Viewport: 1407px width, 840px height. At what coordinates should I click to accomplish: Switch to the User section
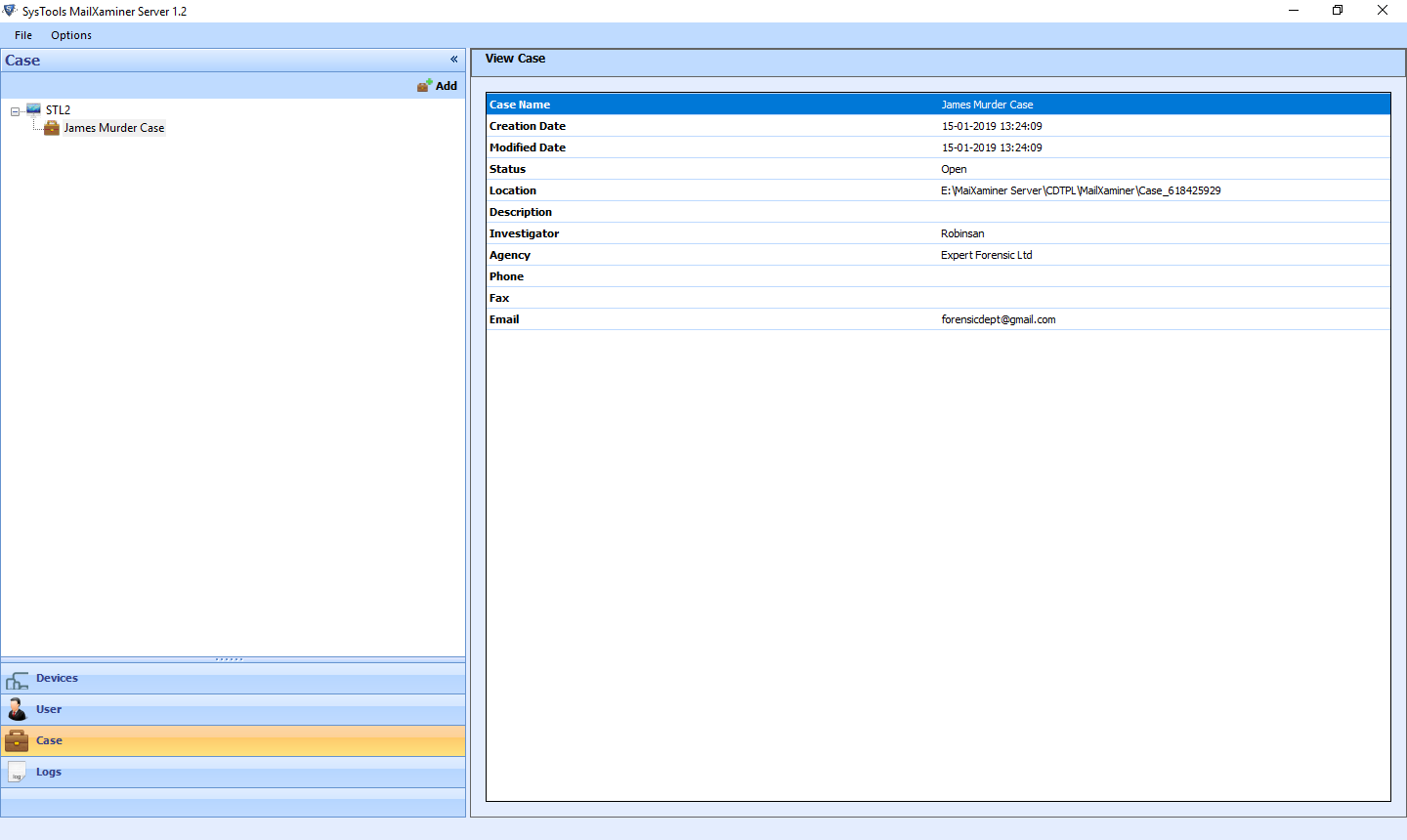pyautogui.click(x=233, y=710)
